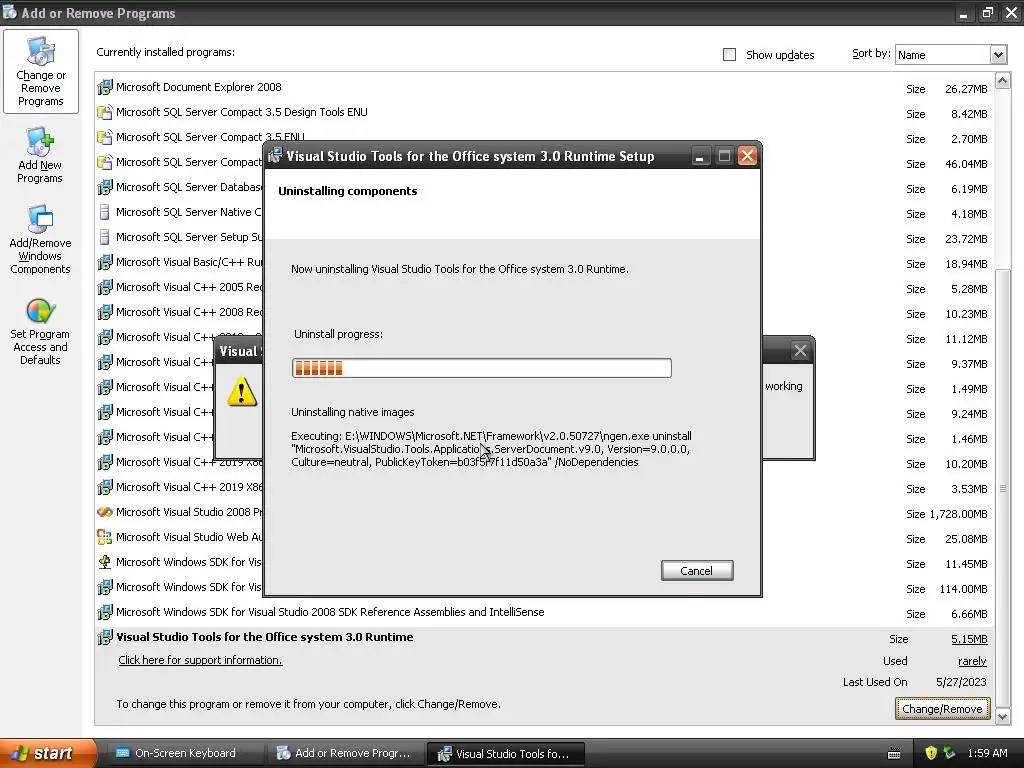Click the Last Used On date 5/27/2023
The width and height of the screenshot is (1024, 768).
tap(961, 682)
